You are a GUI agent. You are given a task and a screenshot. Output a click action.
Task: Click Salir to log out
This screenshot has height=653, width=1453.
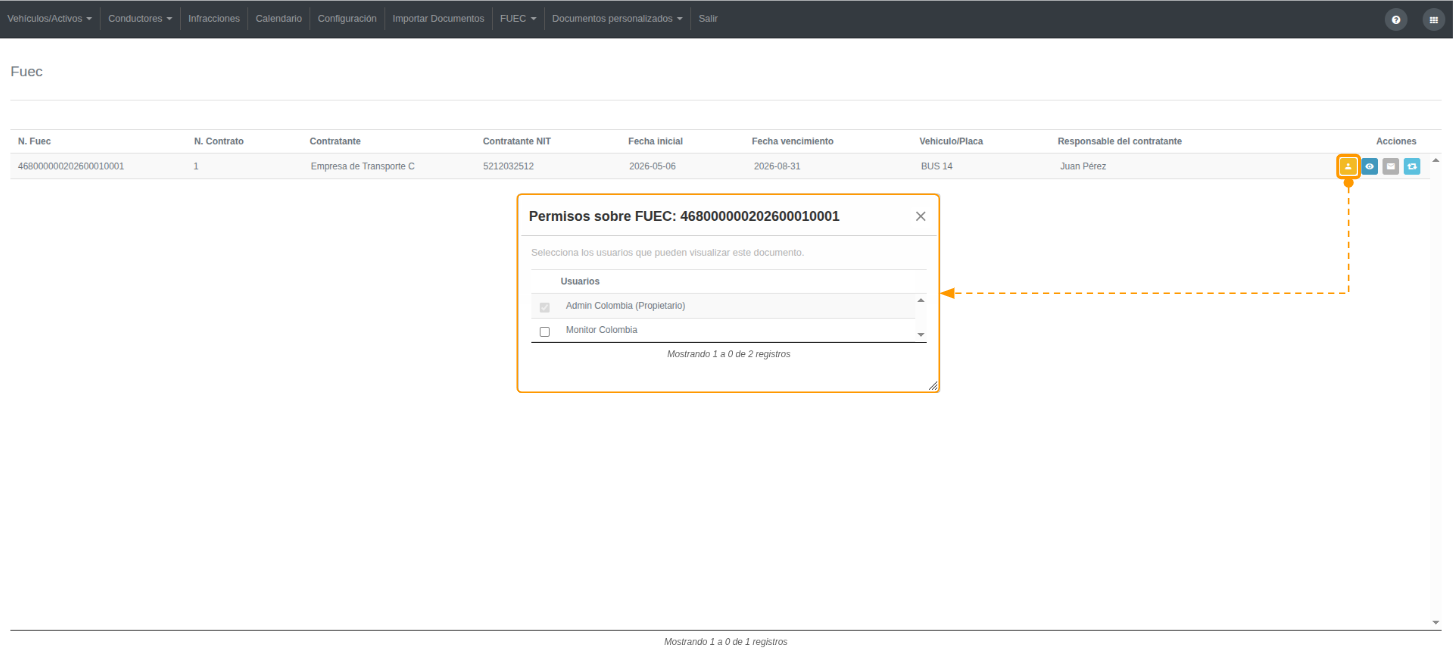coord(708,19)
